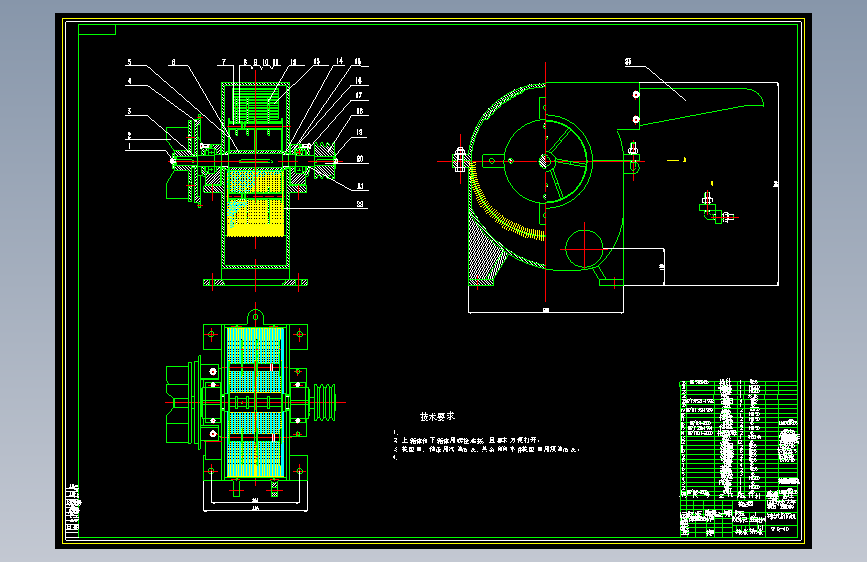Click part number label 5
Viewport: 867px width, 562px height.
tap(129, 62)
